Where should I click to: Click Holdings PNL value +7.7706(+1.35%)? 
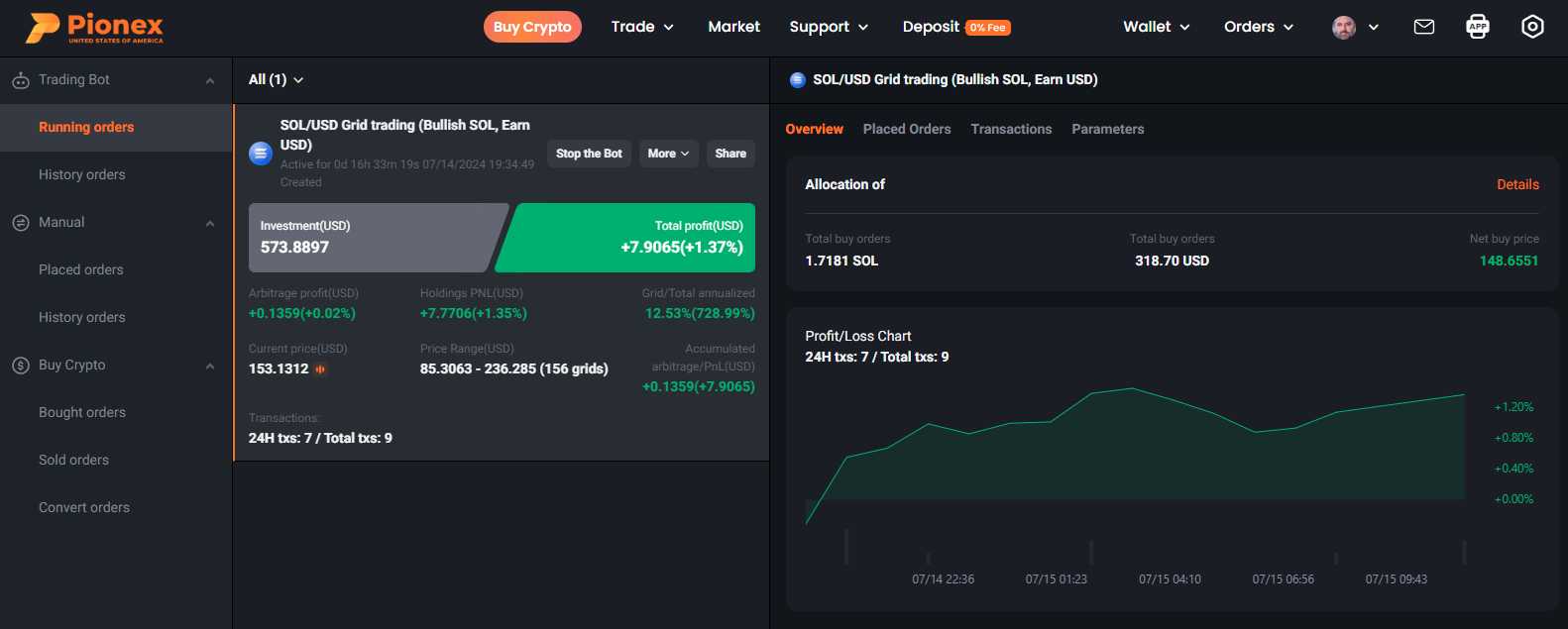(473, 314)
